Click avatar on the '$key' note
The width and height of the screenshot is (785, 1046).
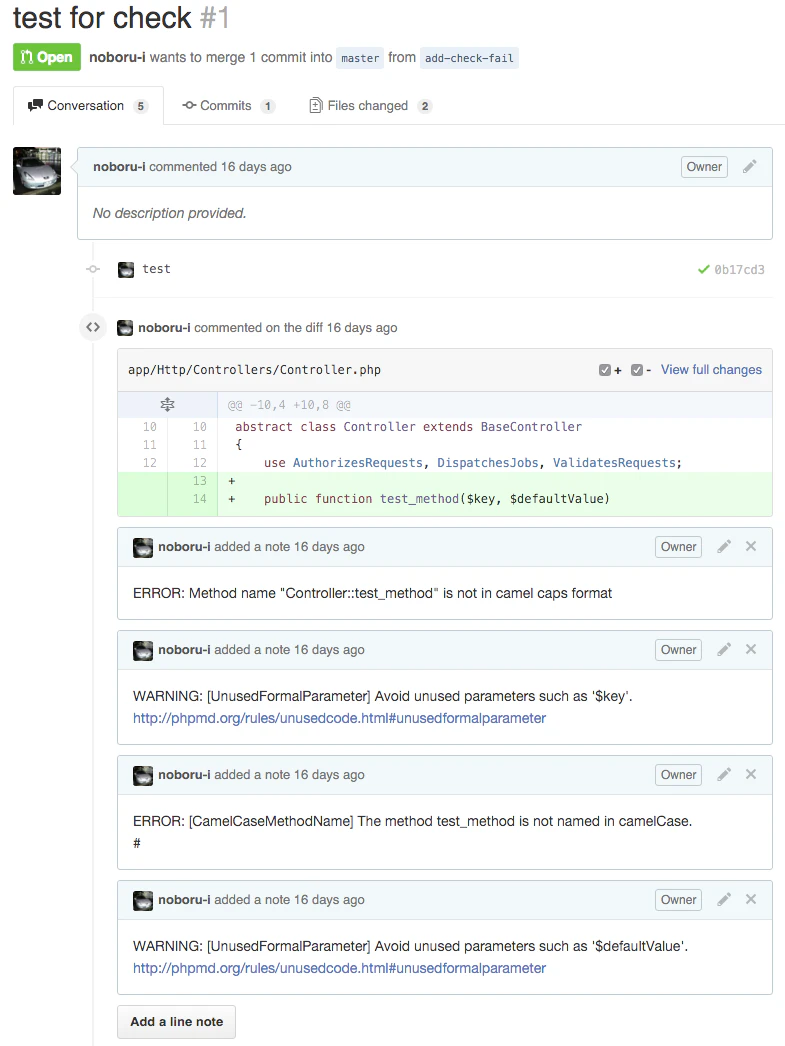[x=143, y=650]
